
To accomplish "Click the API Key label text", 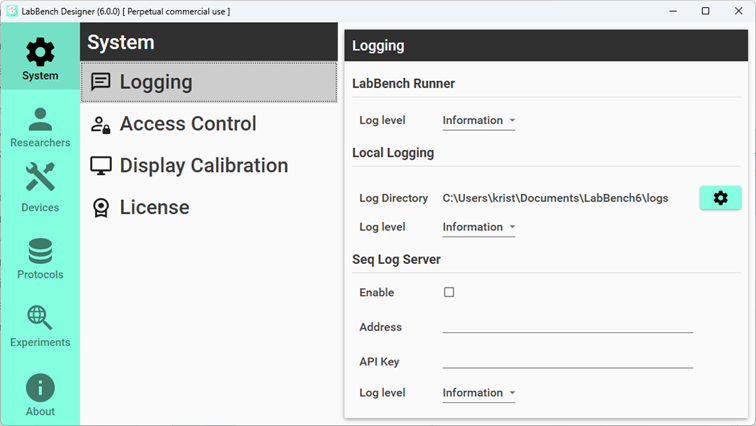I will (379, 361).
